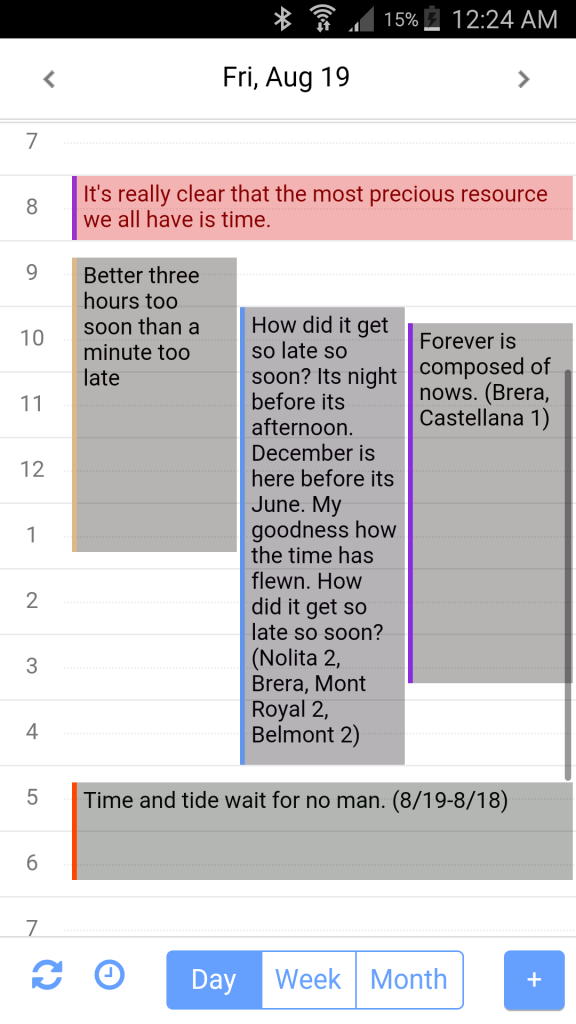
Task: Tap the Bluetooth status icon
Action: 282,19
